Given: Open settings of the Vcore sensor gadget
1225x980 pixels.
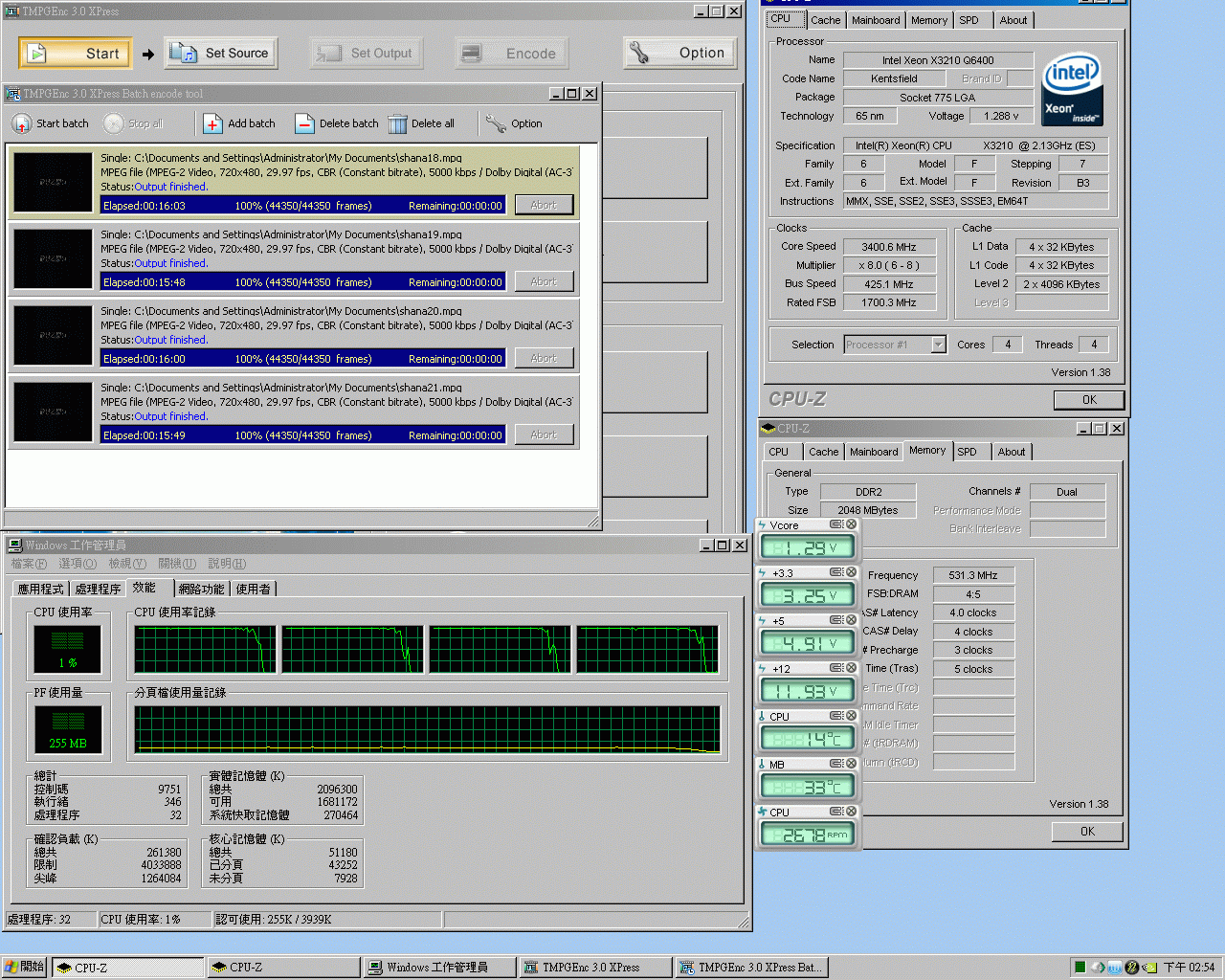Looking at the screenshot, I should 836,524.
